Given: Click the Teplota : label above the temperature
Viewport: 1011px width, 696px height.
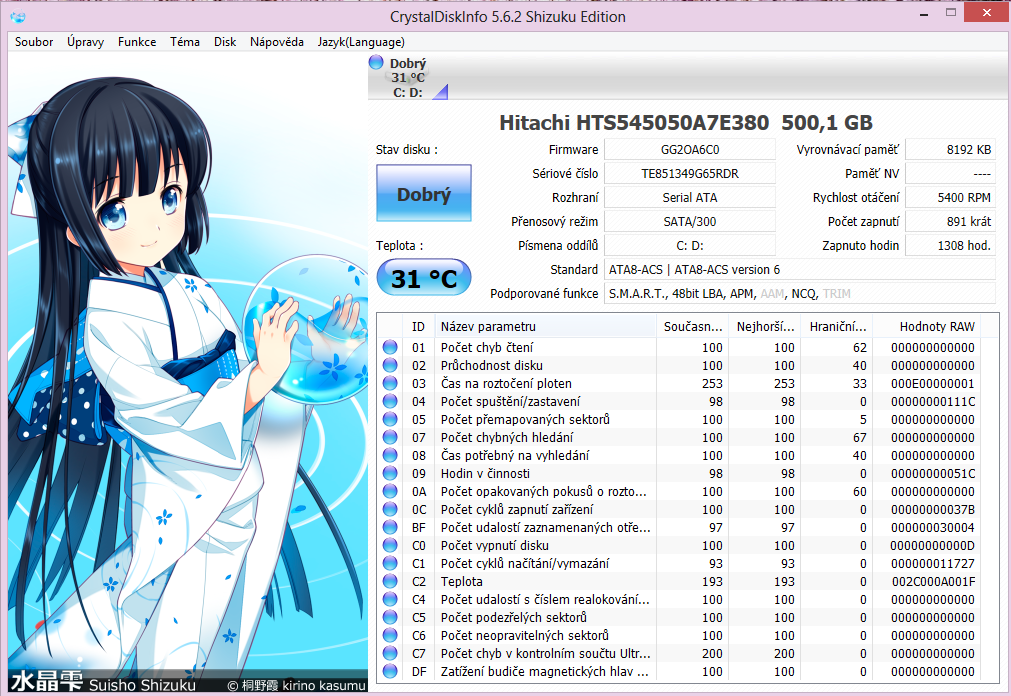Looking at the screenshot, I should click(400, 246).
